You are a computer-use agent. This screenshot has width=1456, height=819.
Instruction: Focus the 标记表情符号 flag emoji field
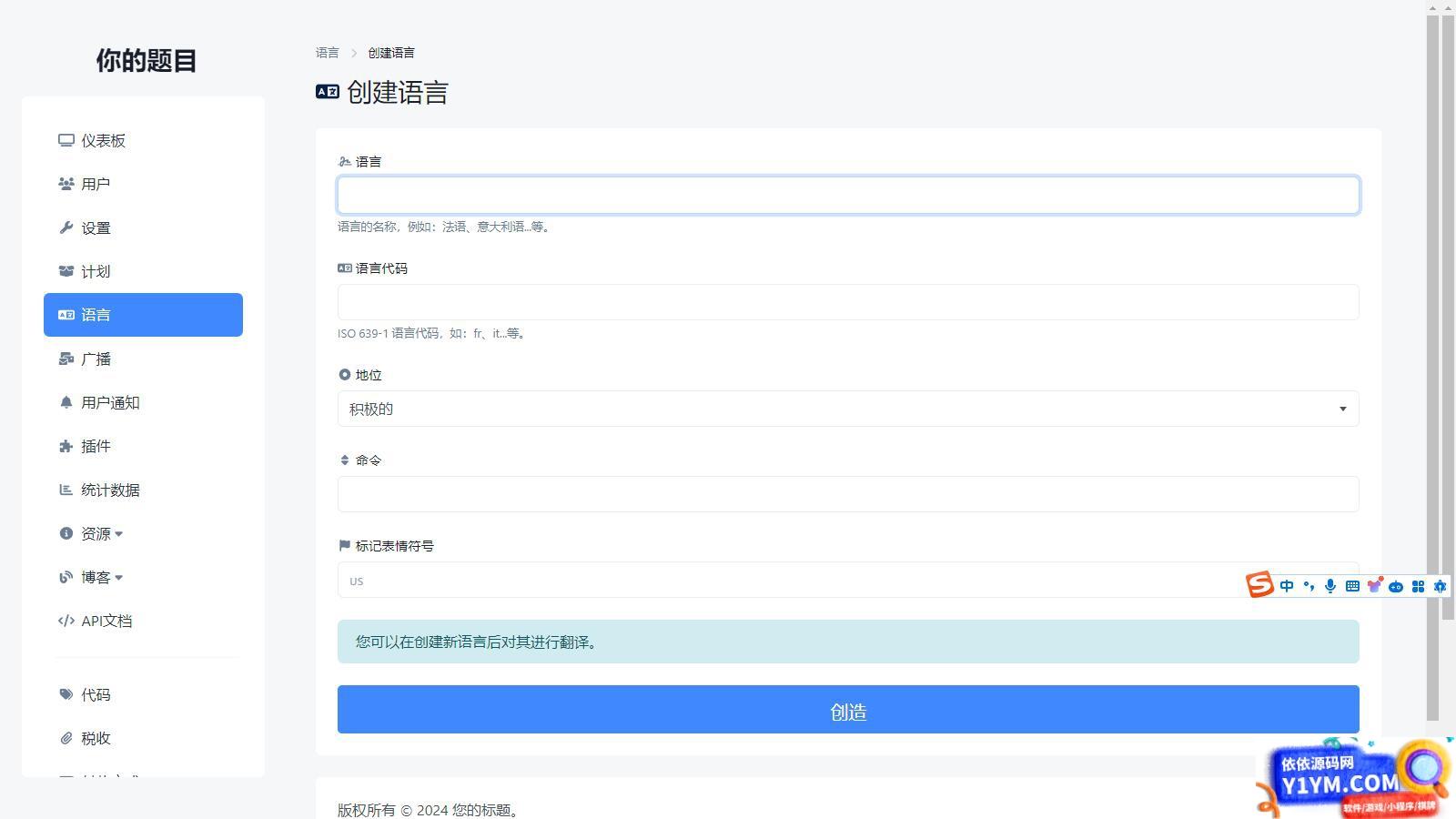848,580
